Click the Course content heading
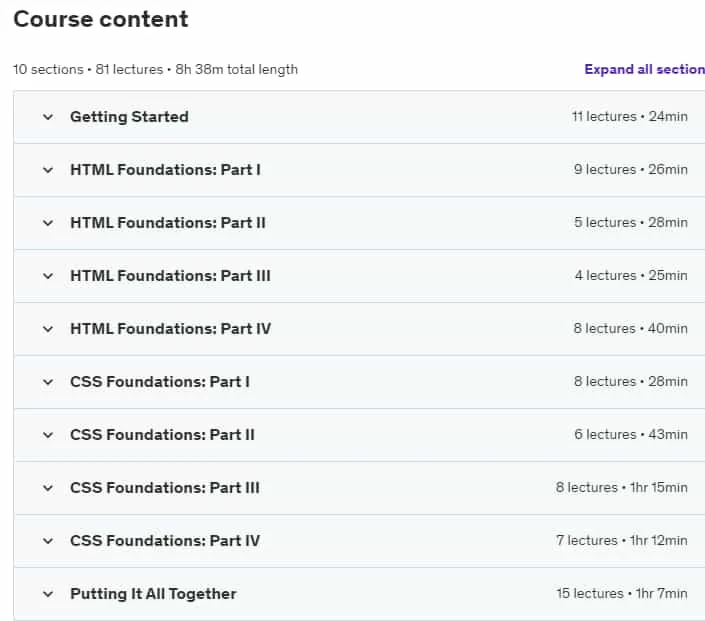The height and width of the screenshot is (621, 705). pos(101,19)
